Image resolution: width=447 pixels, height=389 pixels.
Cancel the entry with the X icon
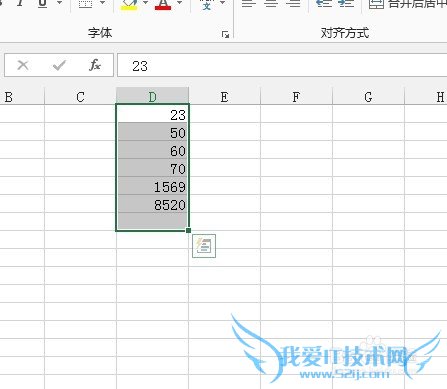pyautogui.click(x=23, y=65)
